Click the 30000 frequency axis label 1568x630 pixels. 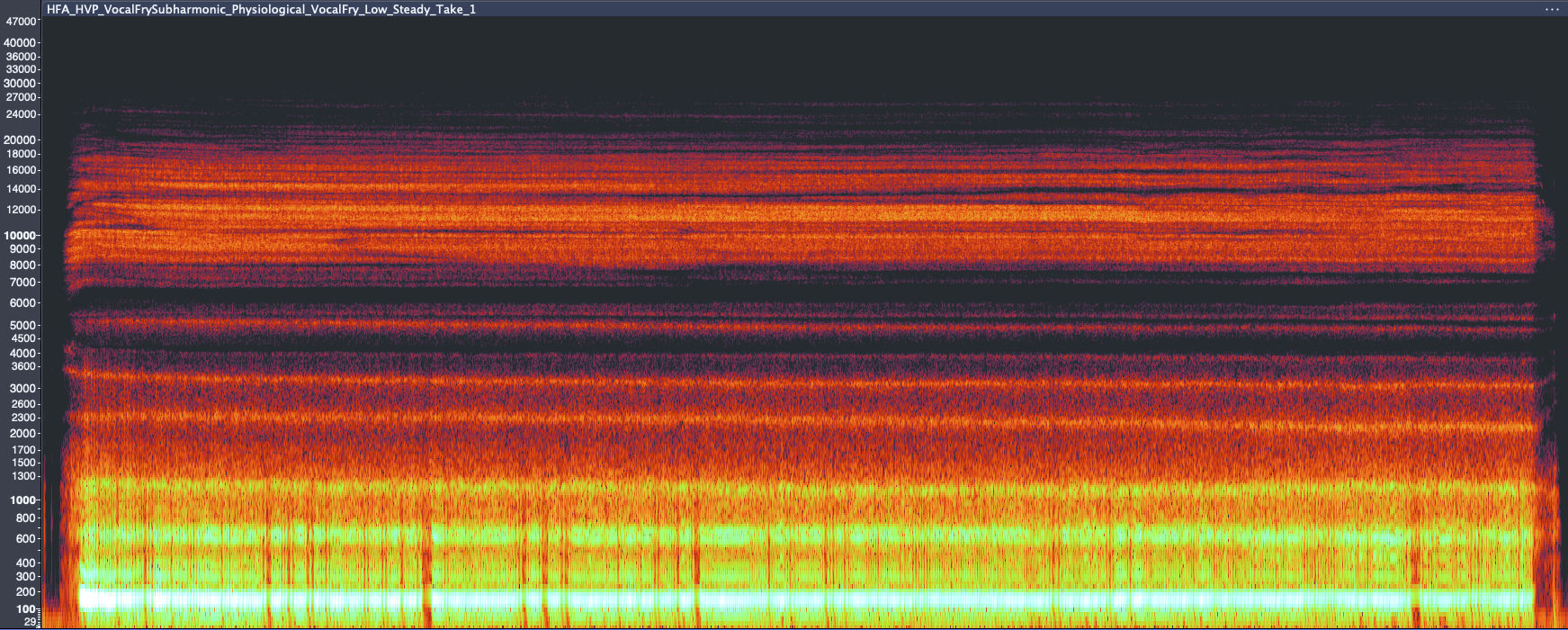point(21,84)
